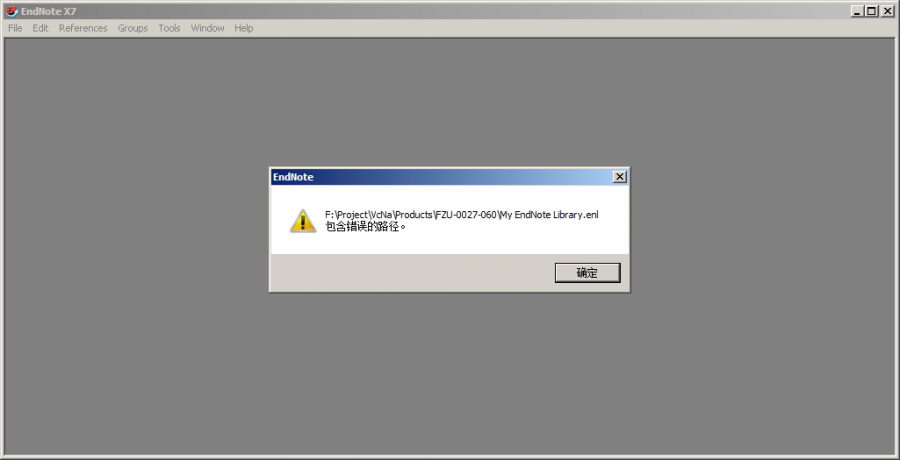Click the yellow warning triangle icon
Screen dimensions: 900x460
coord(302,221)
